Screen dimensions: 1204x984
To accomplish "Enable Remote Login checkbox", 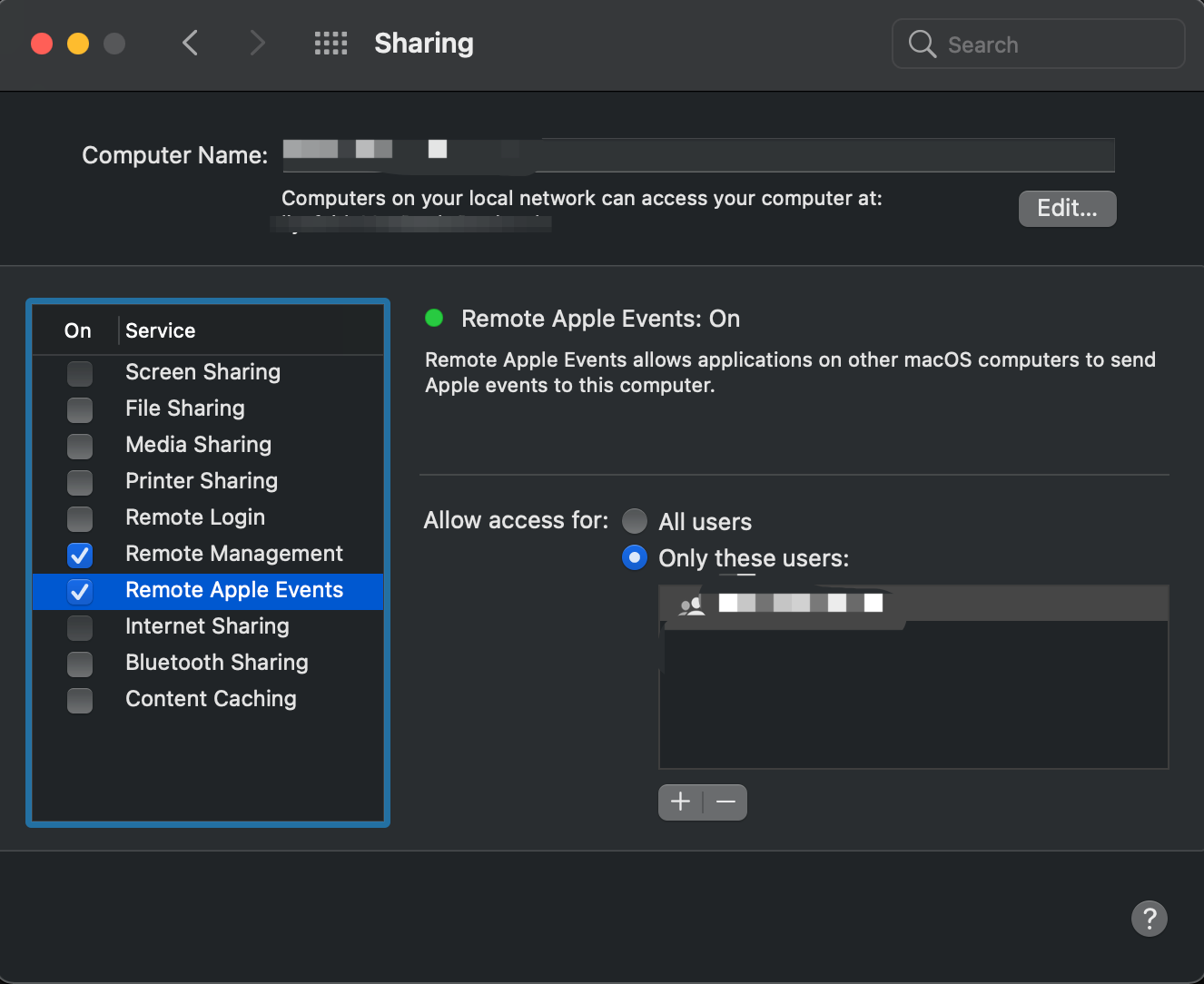I will pyautogui.click(x=80, y=518).
